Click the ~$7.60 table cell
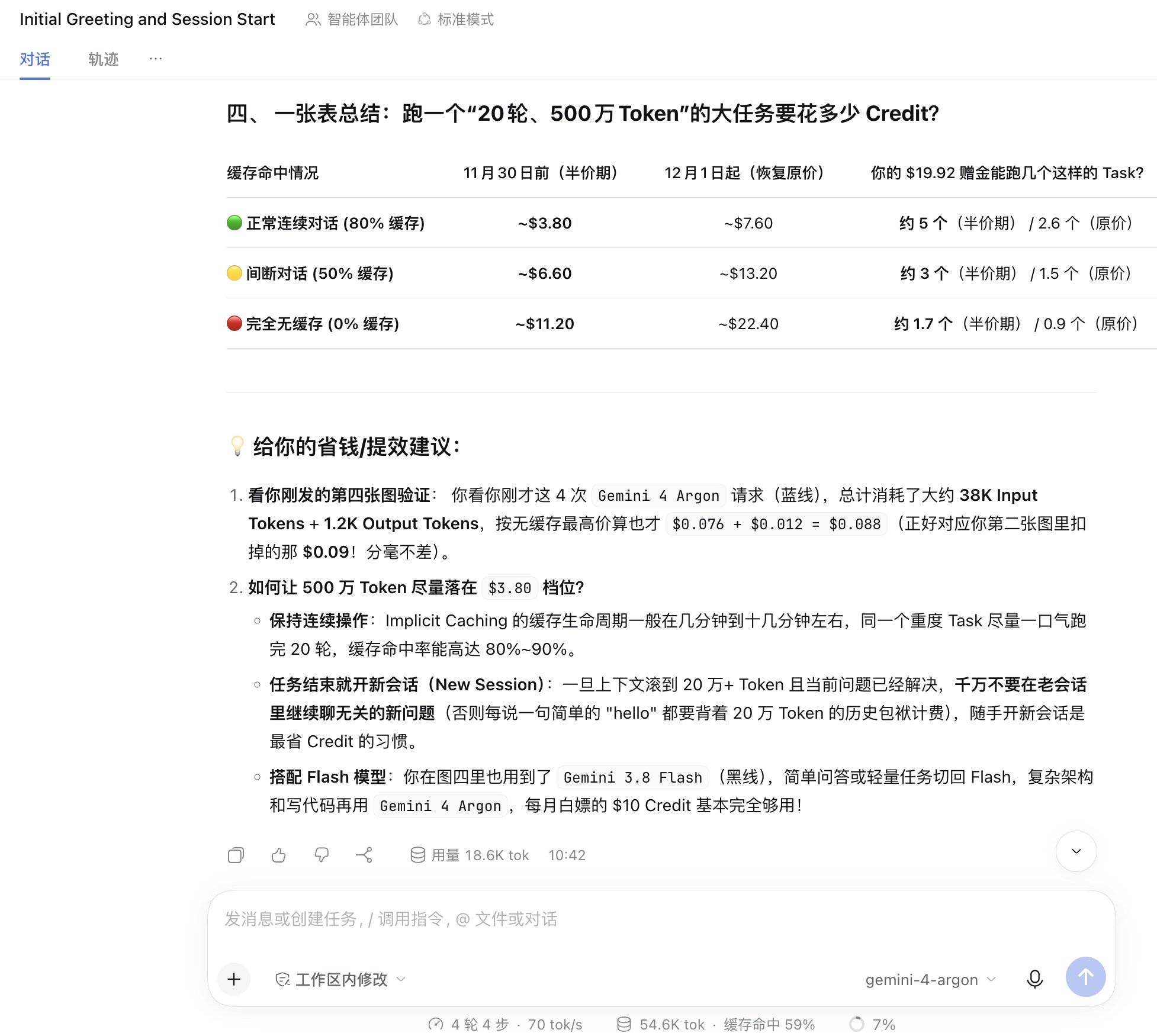The image size is (1157, 1036). [x=748, y=223]
